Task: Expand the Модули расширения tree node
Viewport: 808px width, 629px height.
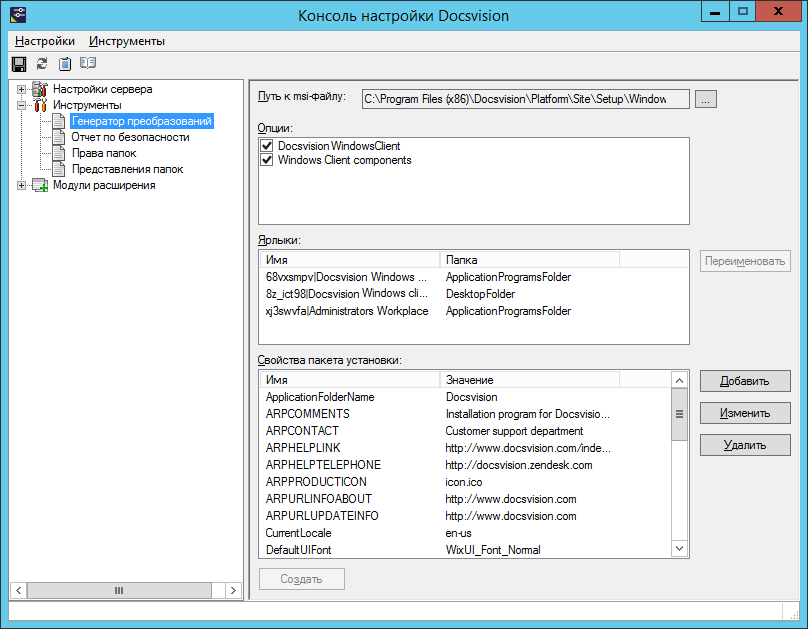Action: [x=21, y=185]
